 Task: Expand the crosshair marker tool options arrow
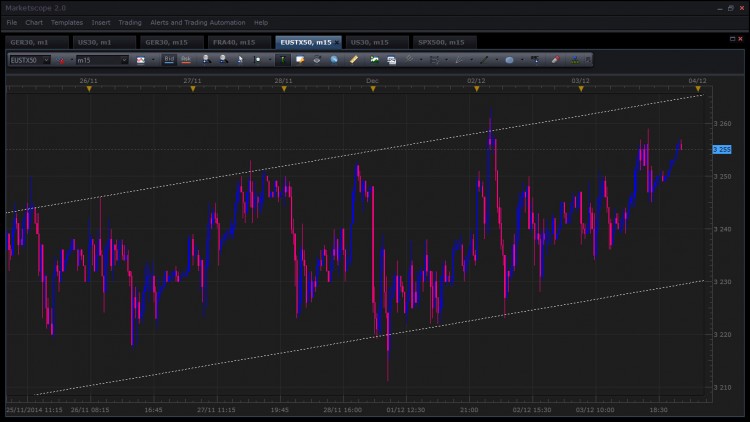(270, 60)
